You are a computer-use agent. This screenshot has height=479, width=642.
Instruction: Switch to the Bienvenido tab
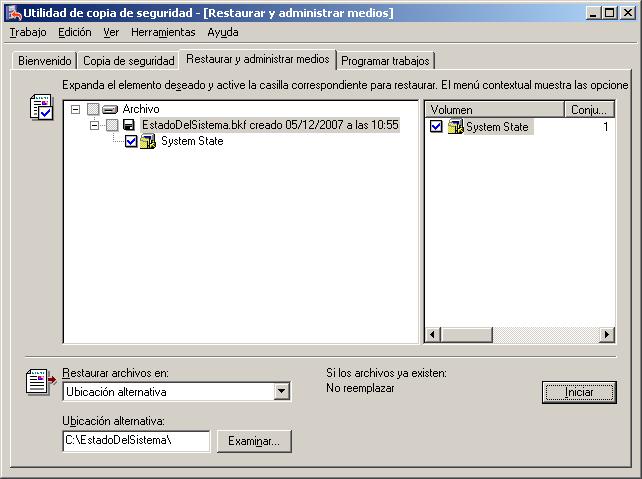point(45,61)
